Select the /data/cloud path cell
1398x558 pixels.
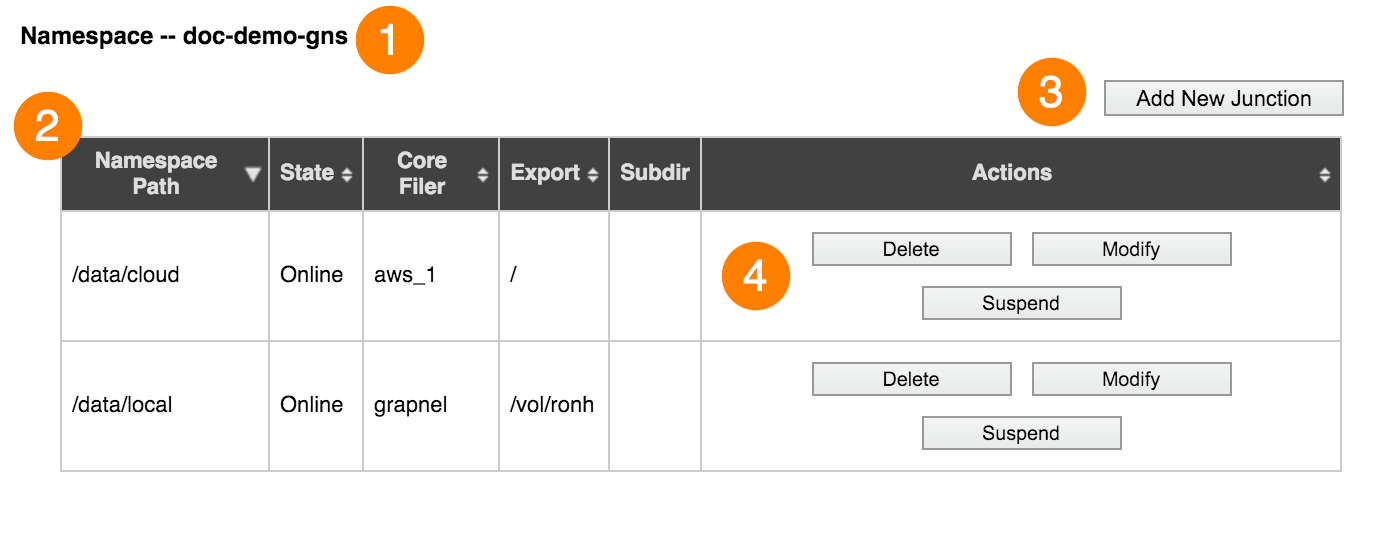tap(165, 275)
